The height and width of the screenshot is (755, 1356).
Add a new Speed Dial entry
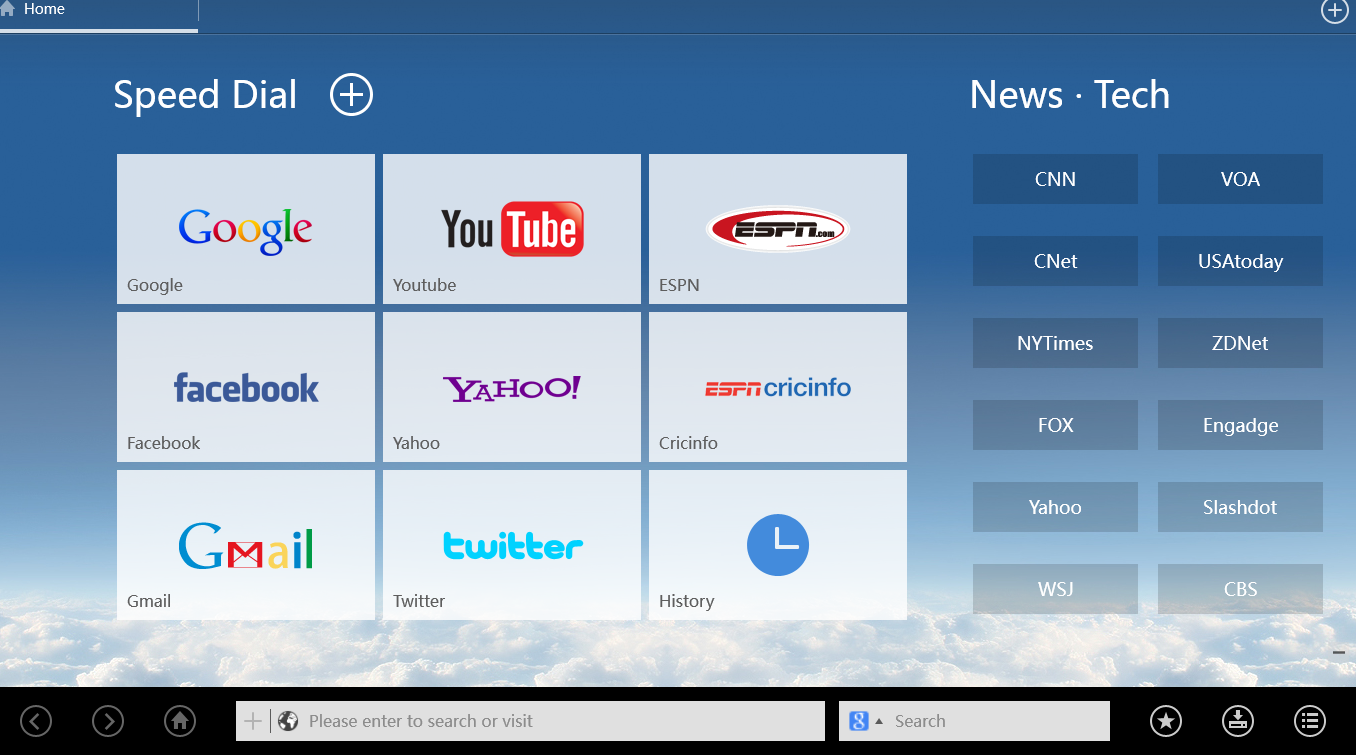[x=351, y=95]
